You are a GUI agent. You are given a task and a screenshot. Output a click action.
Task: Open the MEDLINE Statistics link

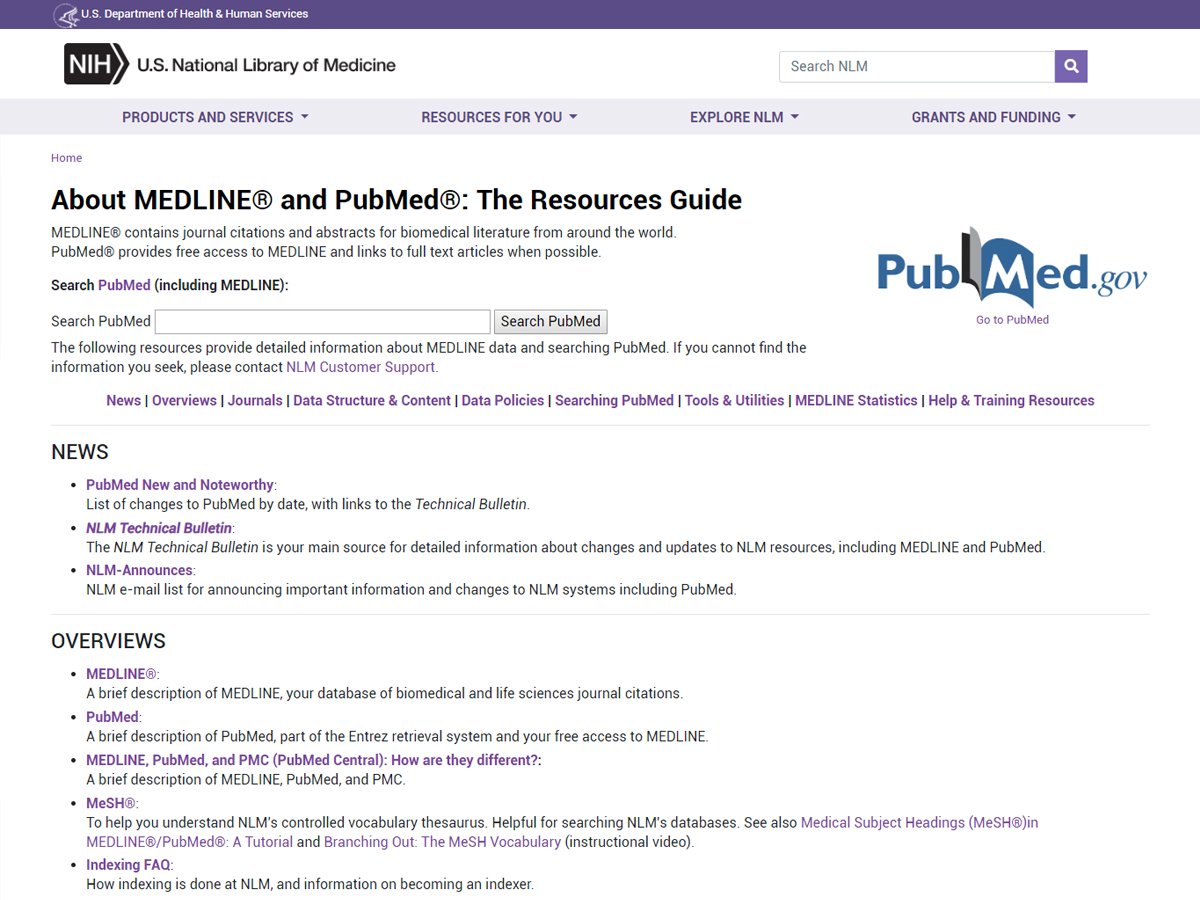click(856, 400)
